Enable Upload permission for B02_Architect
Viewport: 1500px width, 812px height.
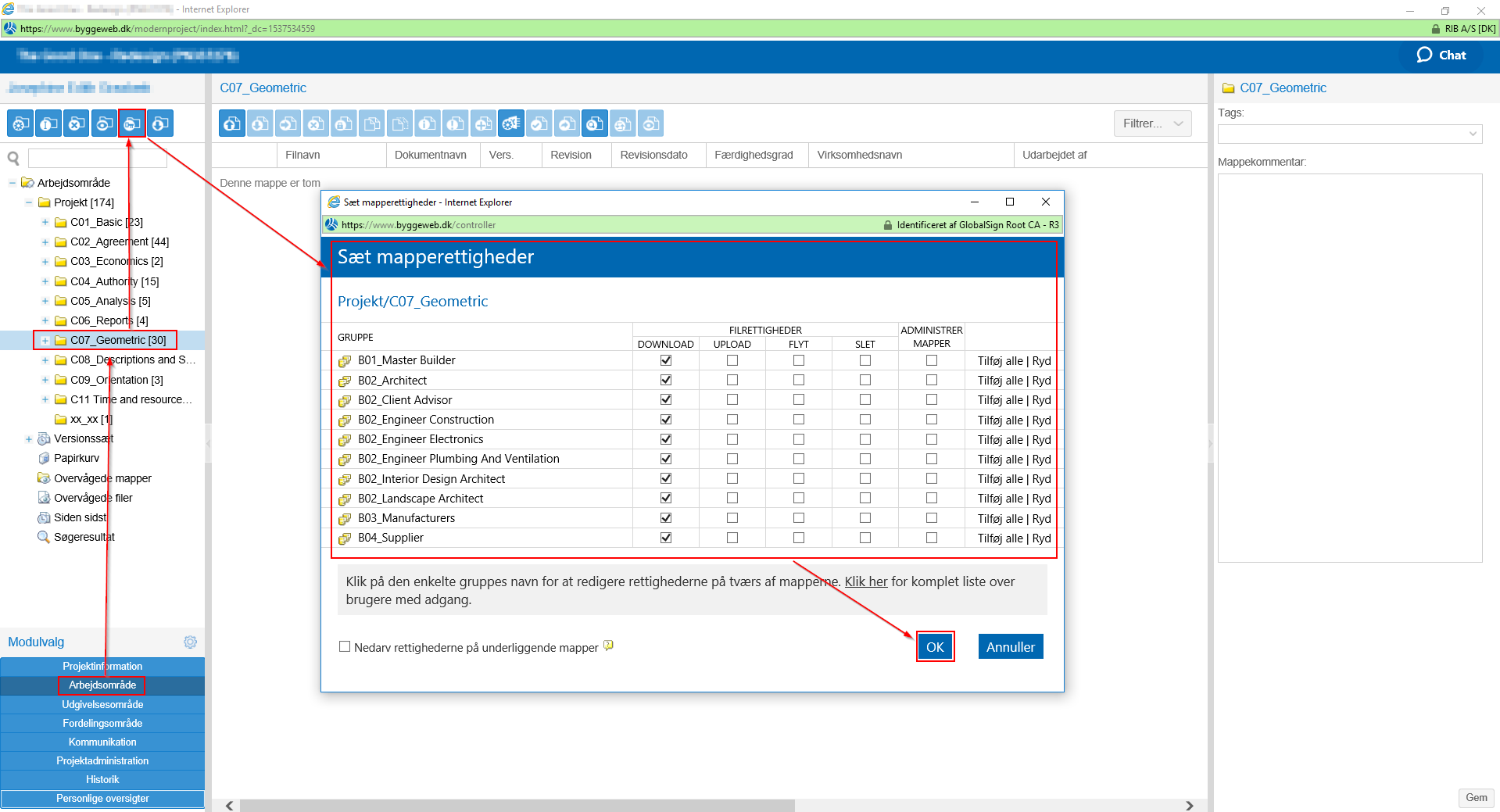732,380
